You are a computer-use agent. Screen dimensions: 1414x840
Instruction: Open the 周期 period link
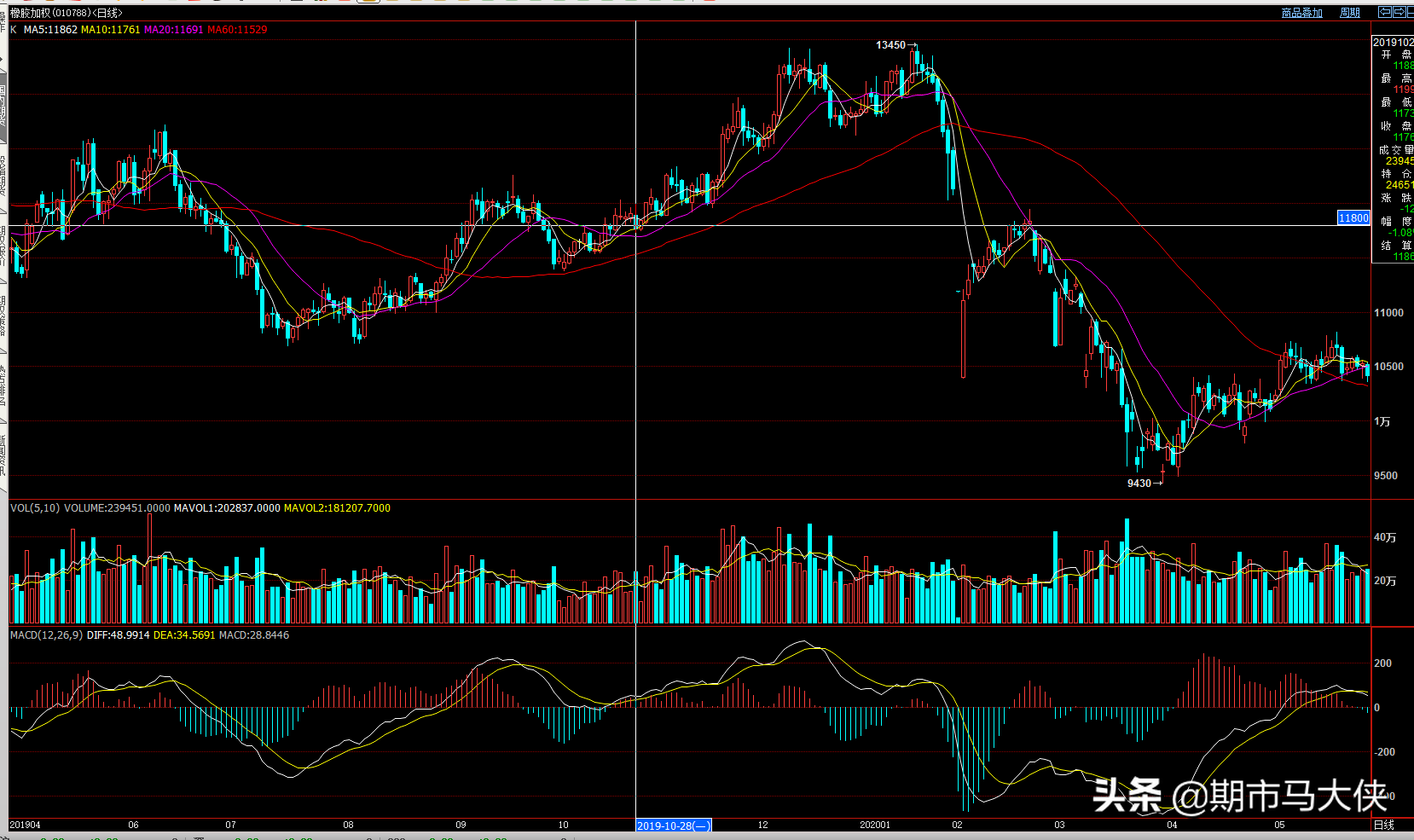click(1350, 13)
